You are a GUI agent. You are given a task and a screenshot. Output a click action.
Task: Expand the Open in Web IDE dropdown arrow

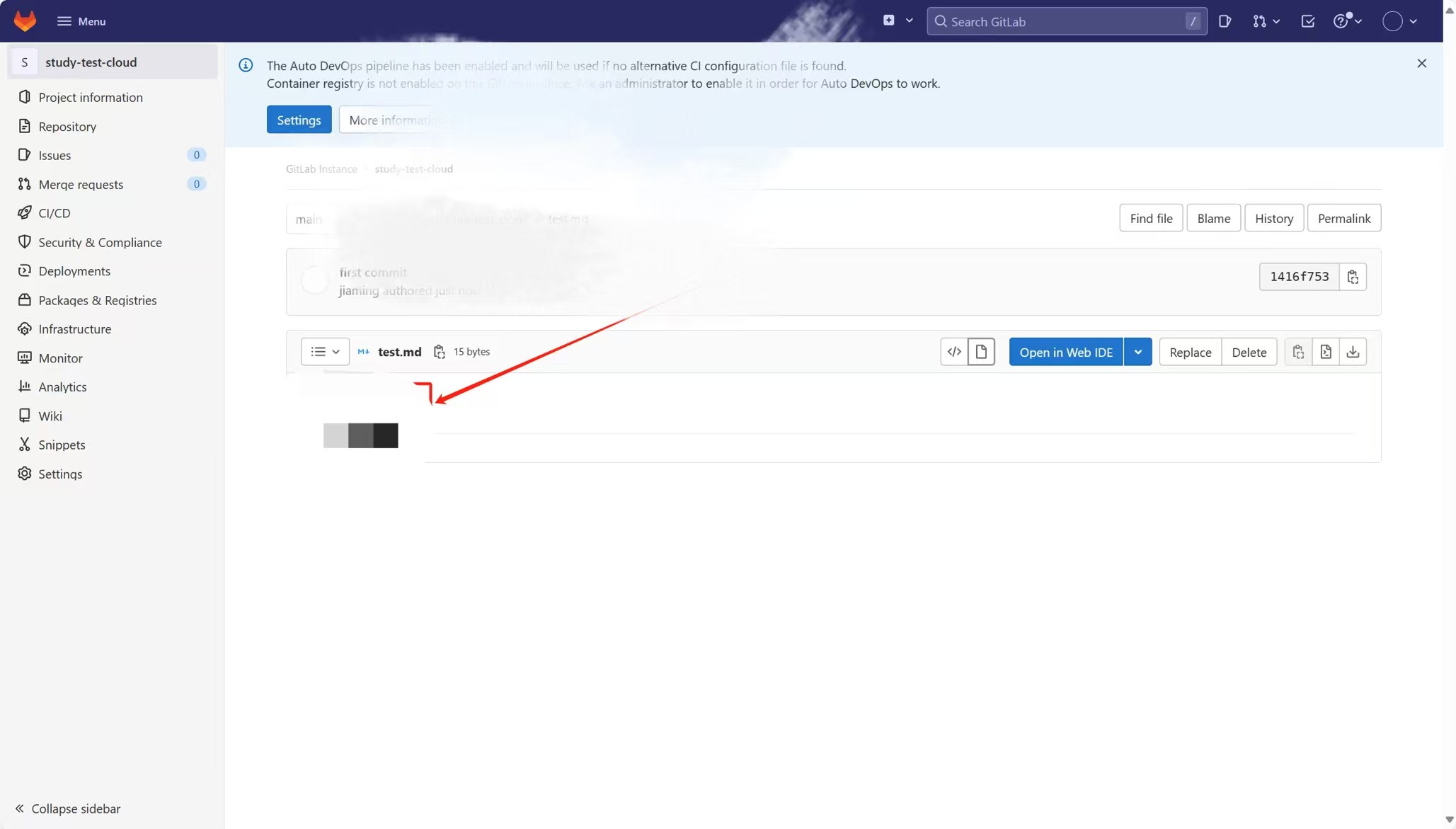[x=1137, y=352]
